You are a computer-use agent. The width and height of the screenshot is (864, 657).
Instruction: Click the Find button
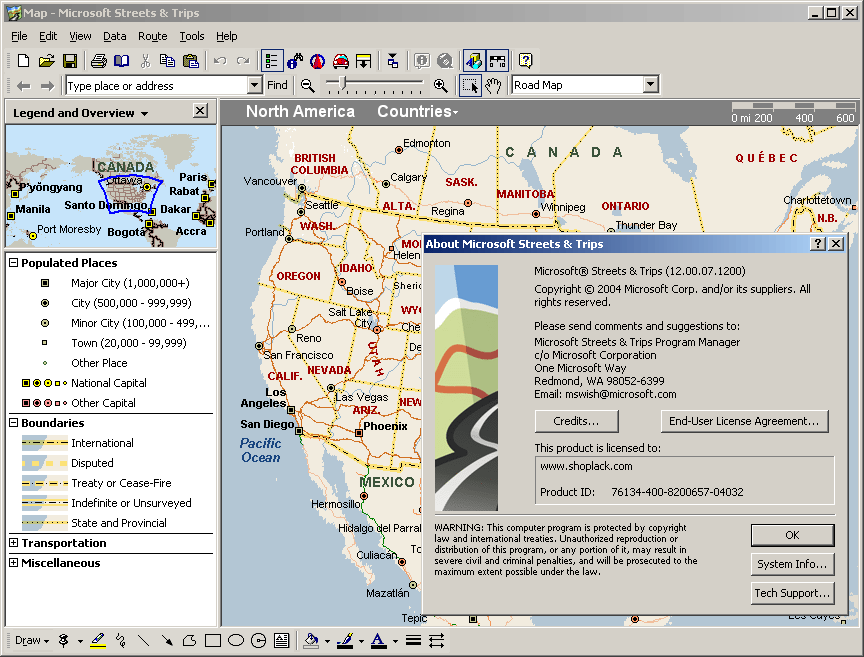(x=277, y=85)
